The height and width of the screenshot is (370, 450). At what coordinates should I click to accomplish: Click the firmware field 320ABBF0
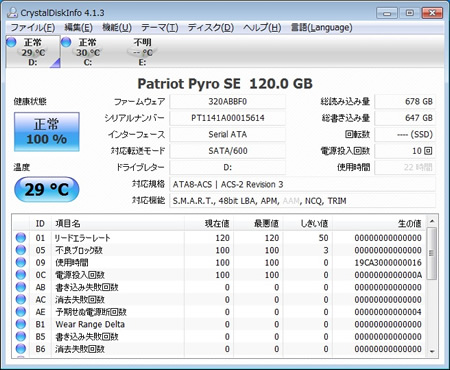228,101
